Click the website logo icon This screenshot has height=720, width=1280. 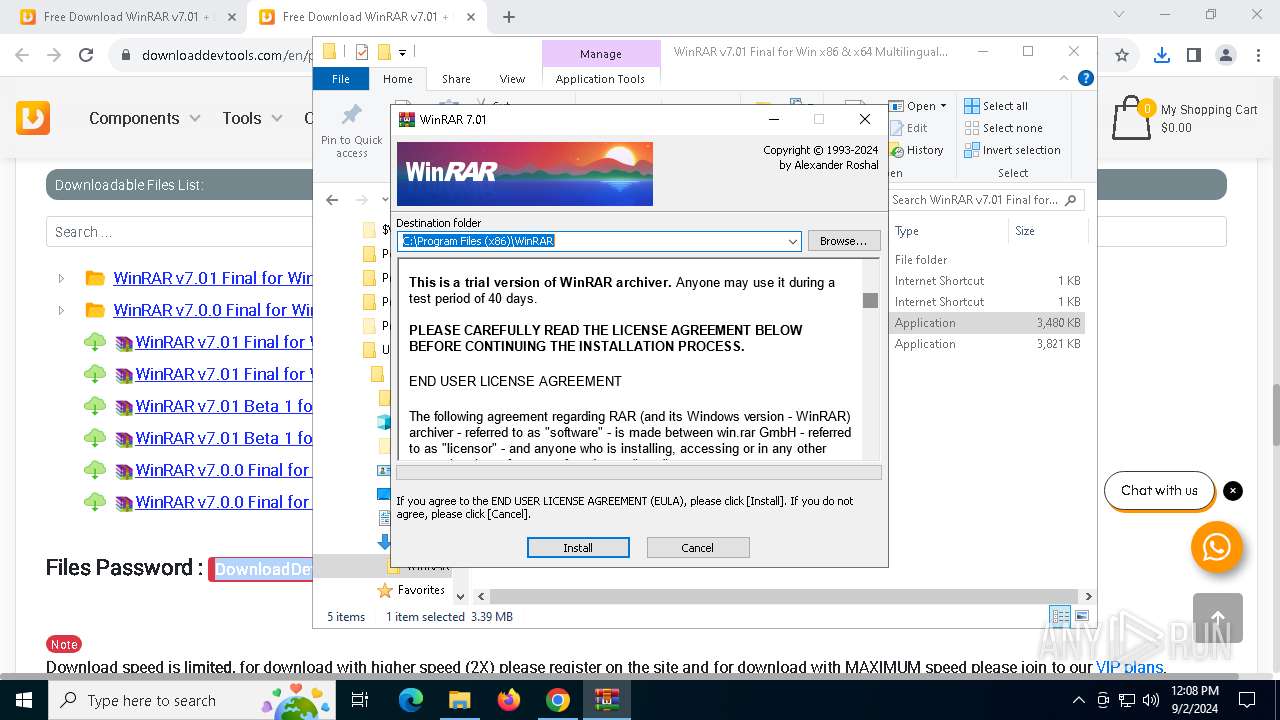click(33, 118)
